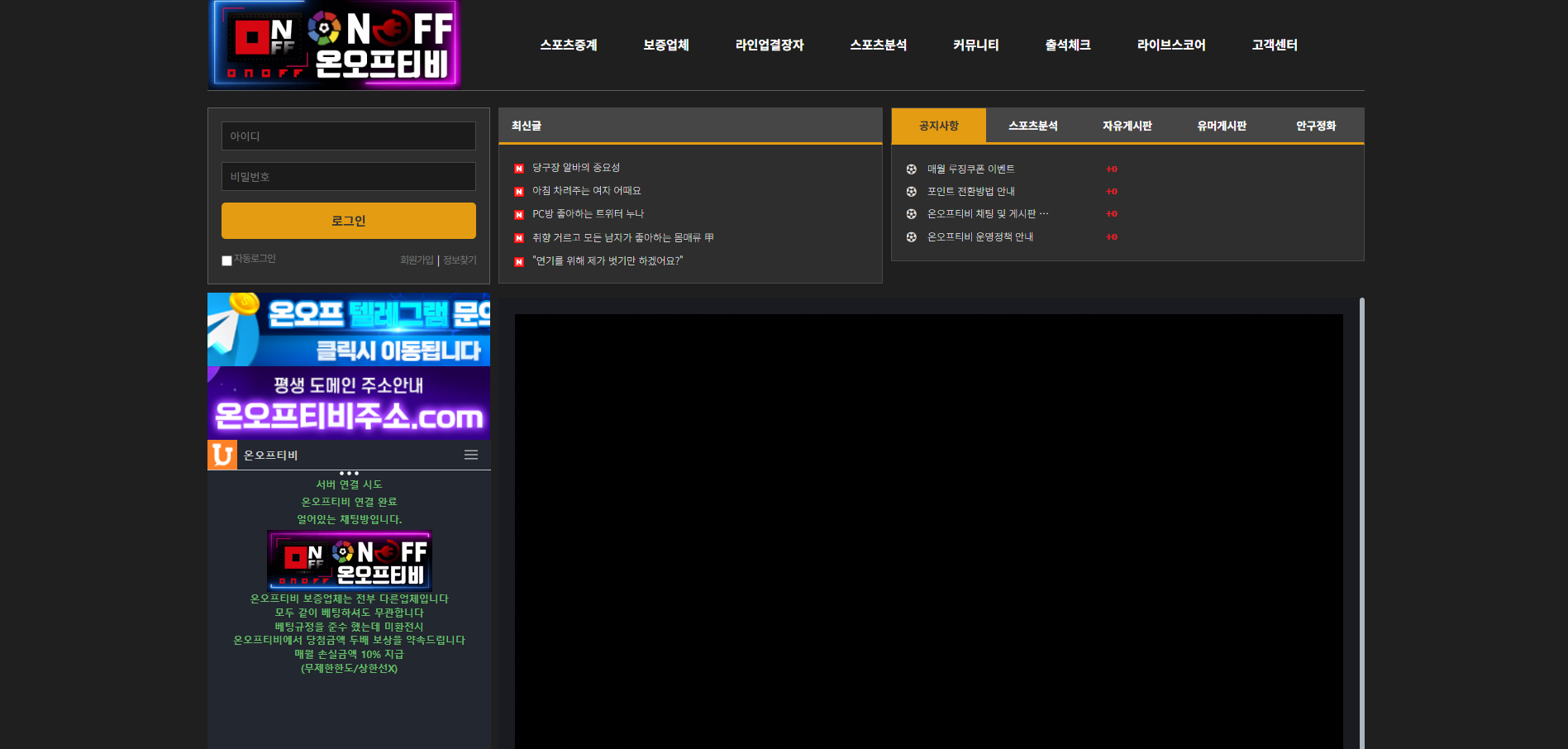1568x749 pixels.
Task: Click the 회원가입 link
Action: pyautogui.click(x=417, y=260)
